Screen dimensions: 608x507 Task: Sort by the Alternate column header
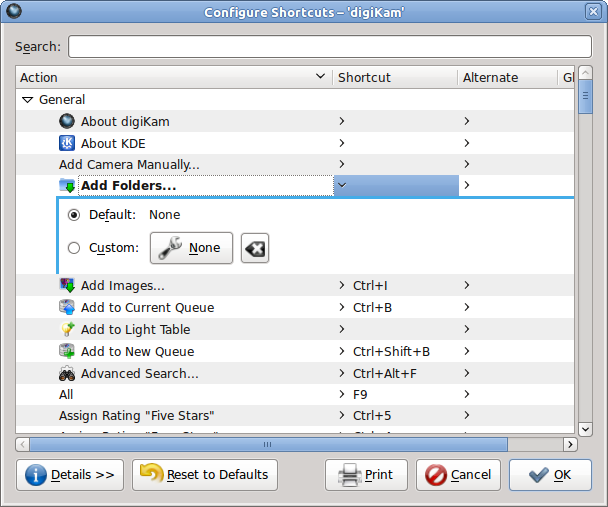coord(508,78)
